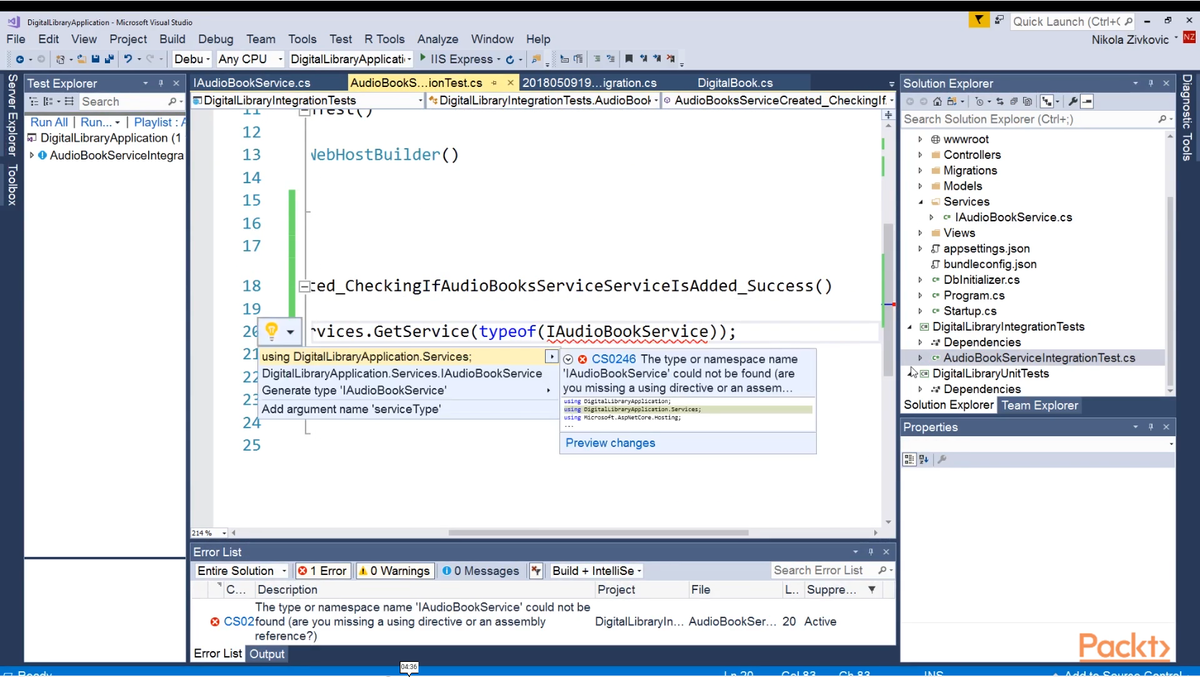Screen dimensions: 1200x677
Task: Click the CS0246 error code link in tooltip
Action: pos(613,359)
